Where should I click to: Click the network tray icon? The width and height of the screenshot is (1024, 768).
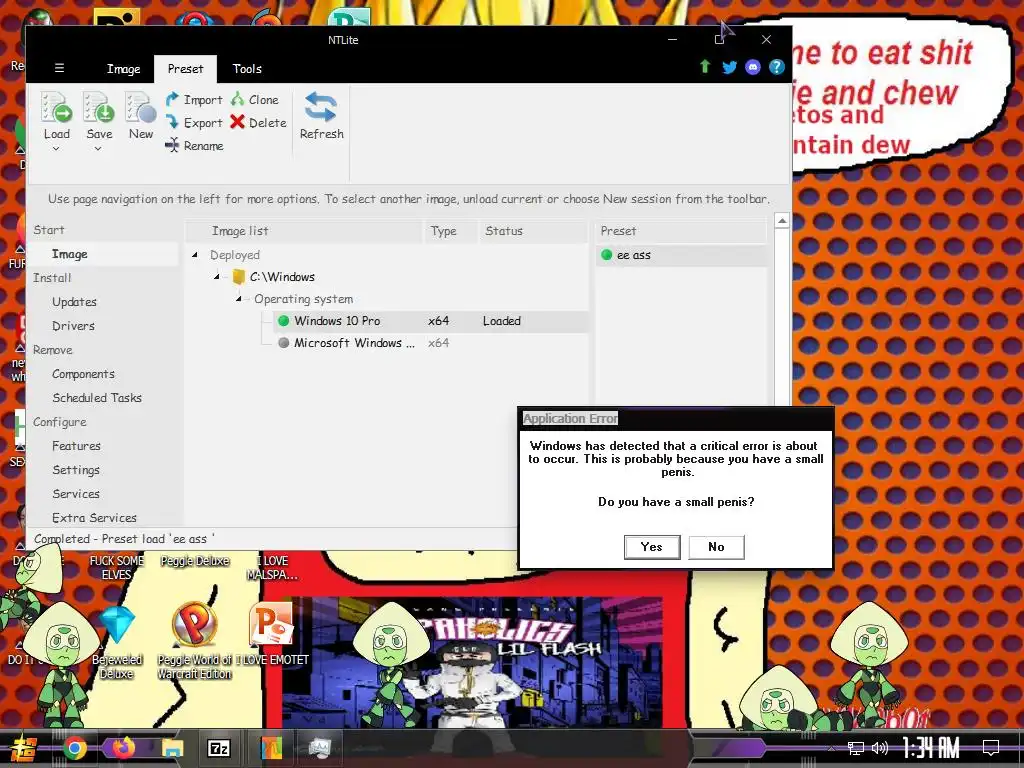coord(855,748)
